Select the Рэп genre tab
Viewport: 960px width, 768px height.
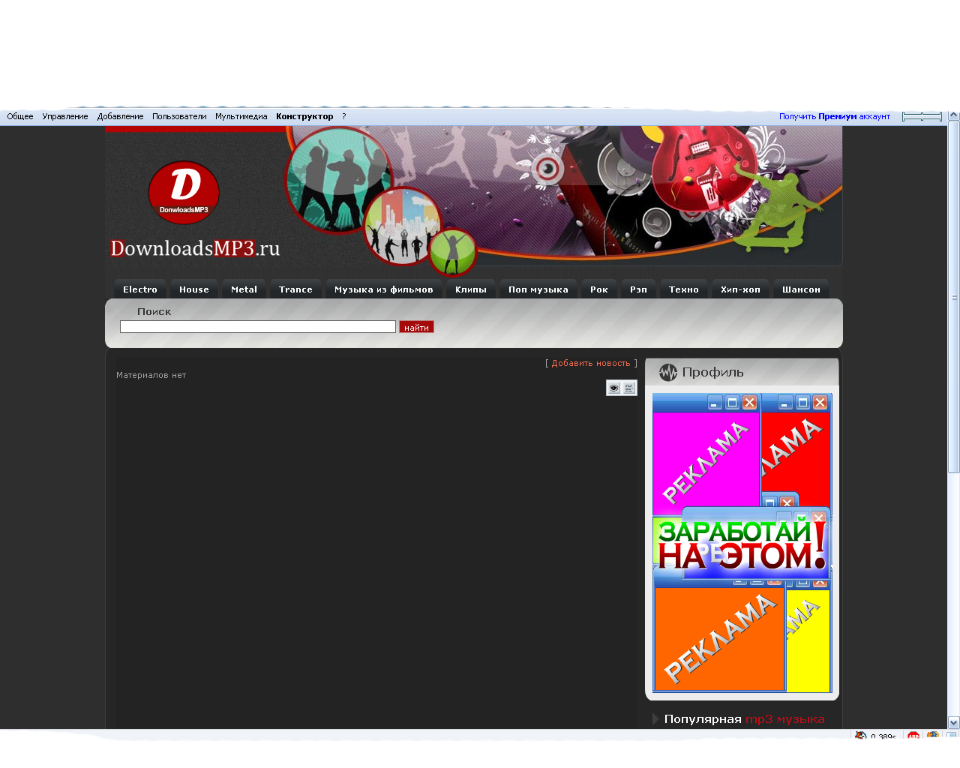[x=639, y=289]
